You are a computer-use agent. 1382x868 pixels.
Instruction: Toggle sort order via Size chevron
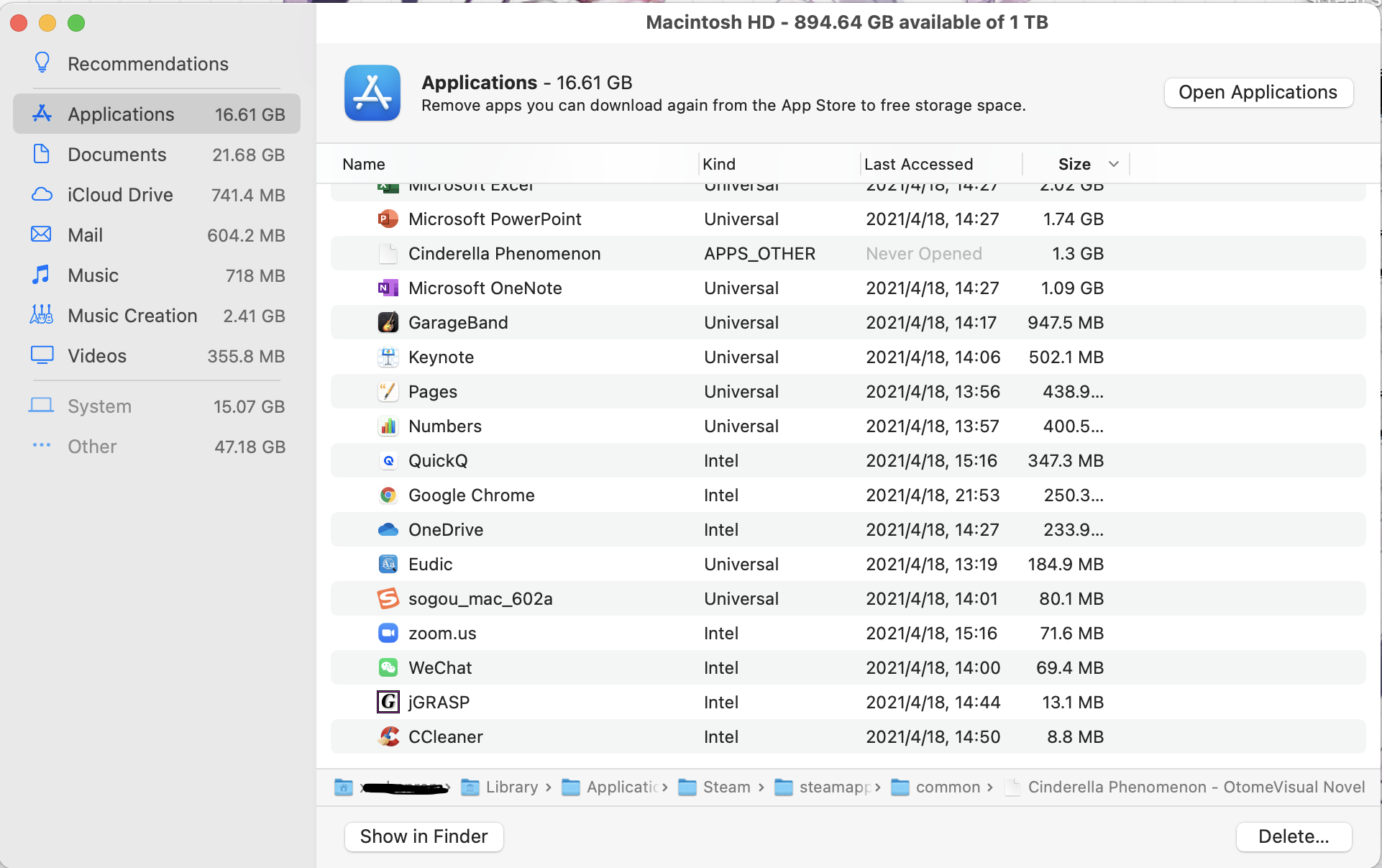click(1114, 164)
